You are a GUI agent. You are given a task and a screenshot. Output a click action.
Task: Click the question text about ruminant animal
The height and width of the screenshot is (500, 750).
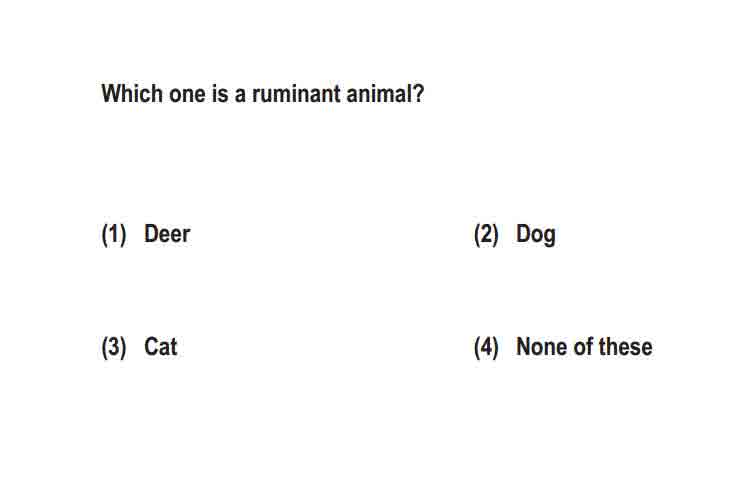click(x=263, y=93)
